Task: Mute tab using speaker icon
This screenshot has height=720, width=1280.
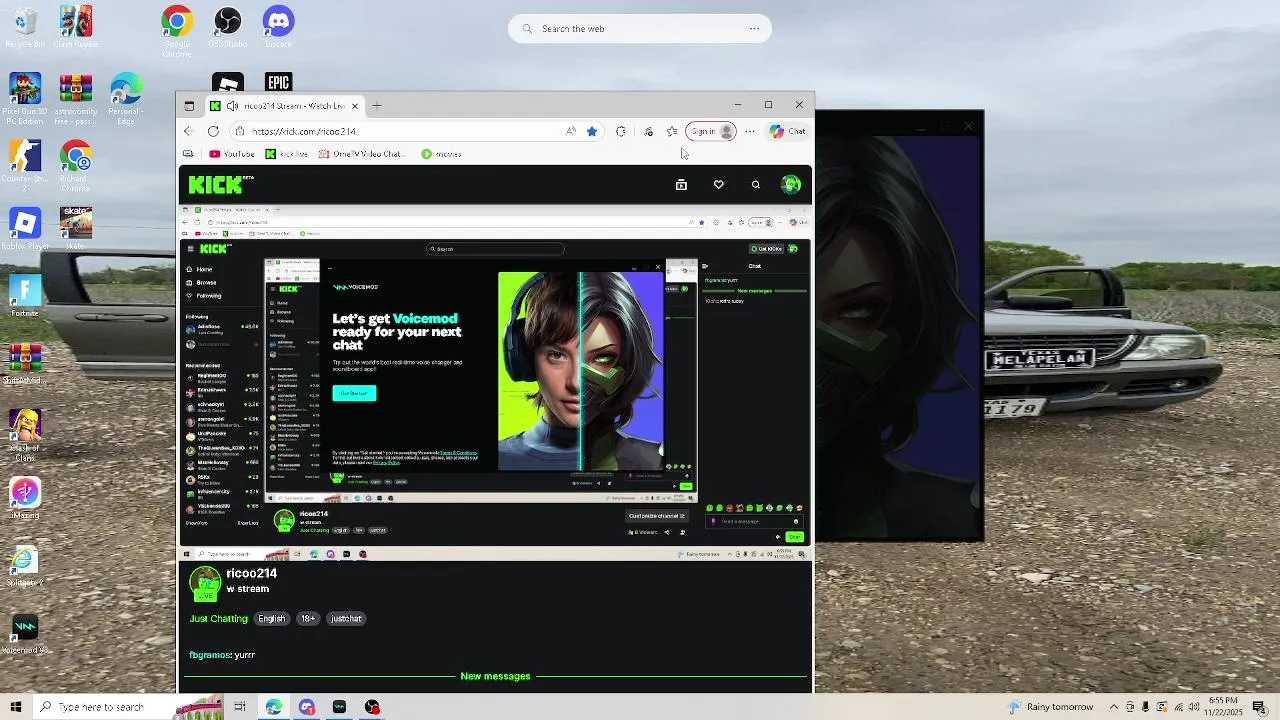Action: pos(232,105)
